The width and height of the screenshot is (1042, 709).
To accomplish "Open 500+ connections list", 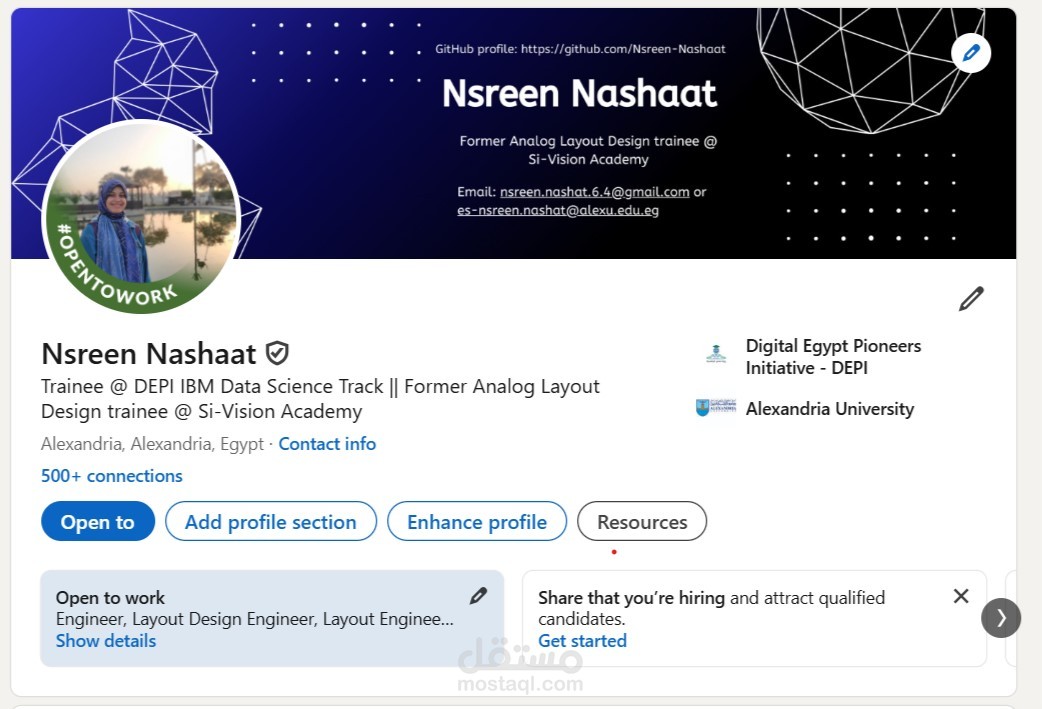I will 111,475.
